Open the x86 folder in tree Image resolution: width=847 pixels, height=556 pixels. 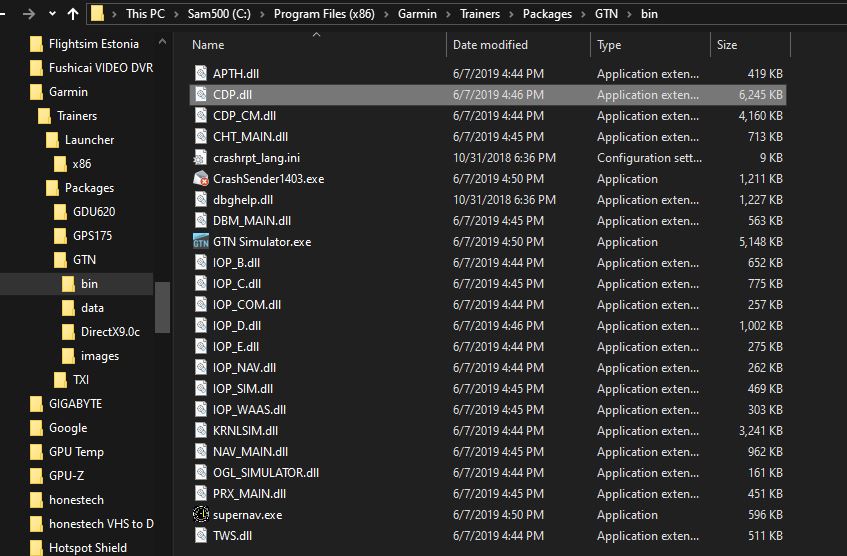click(82, 164)
